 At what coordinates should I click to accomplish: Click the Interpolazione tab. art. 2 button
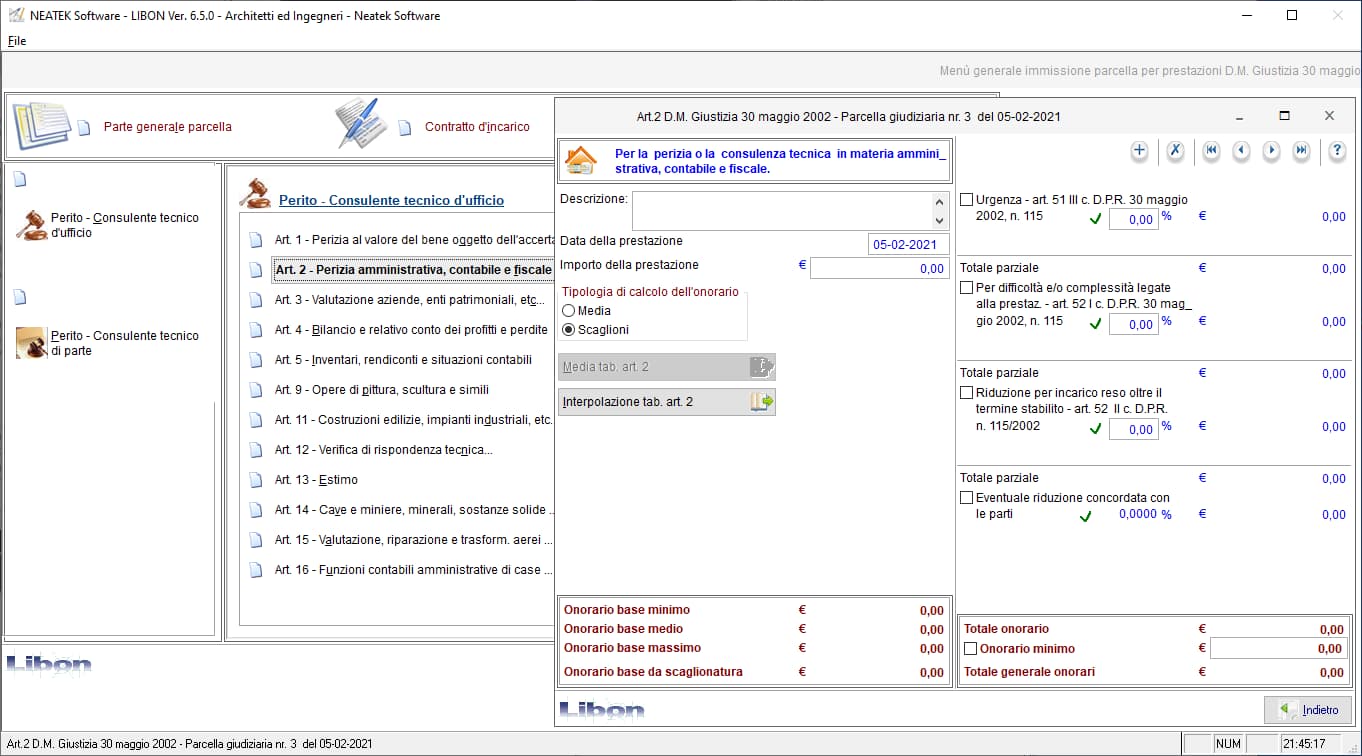tap(667, 402)
